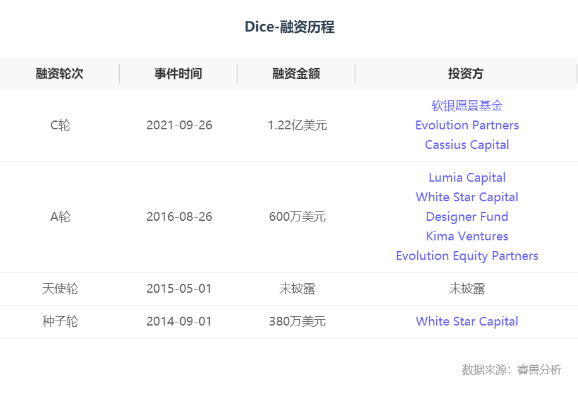The width and height of the screenshot is (578, 400).
Task: Click the amount 380万美元
Action: (297, 321)
